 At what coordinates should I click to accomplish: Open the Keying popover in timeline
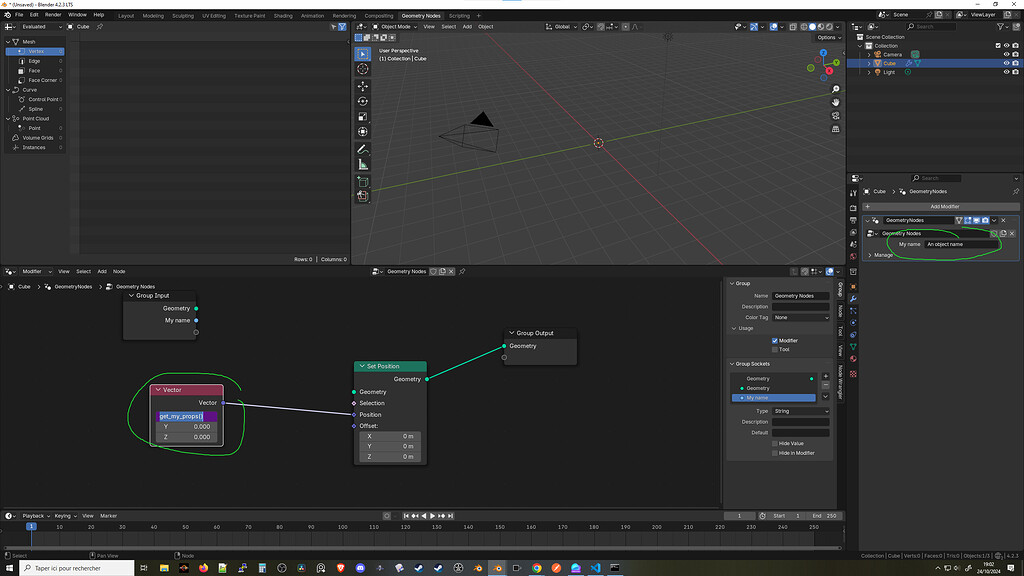click(65, 516)
